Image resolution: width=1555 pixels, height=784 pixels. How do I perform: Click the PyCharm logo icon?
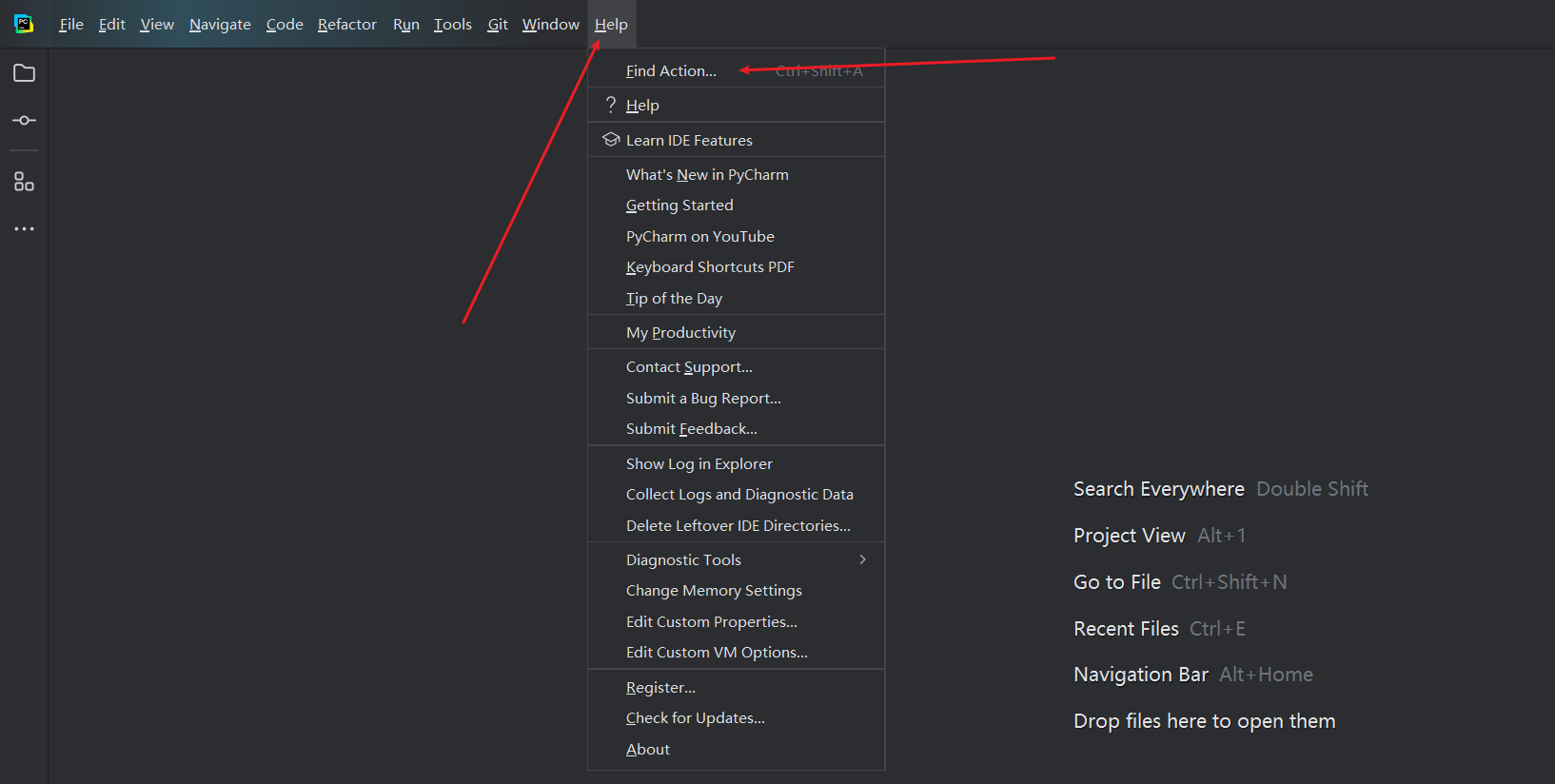coord(24,24)
